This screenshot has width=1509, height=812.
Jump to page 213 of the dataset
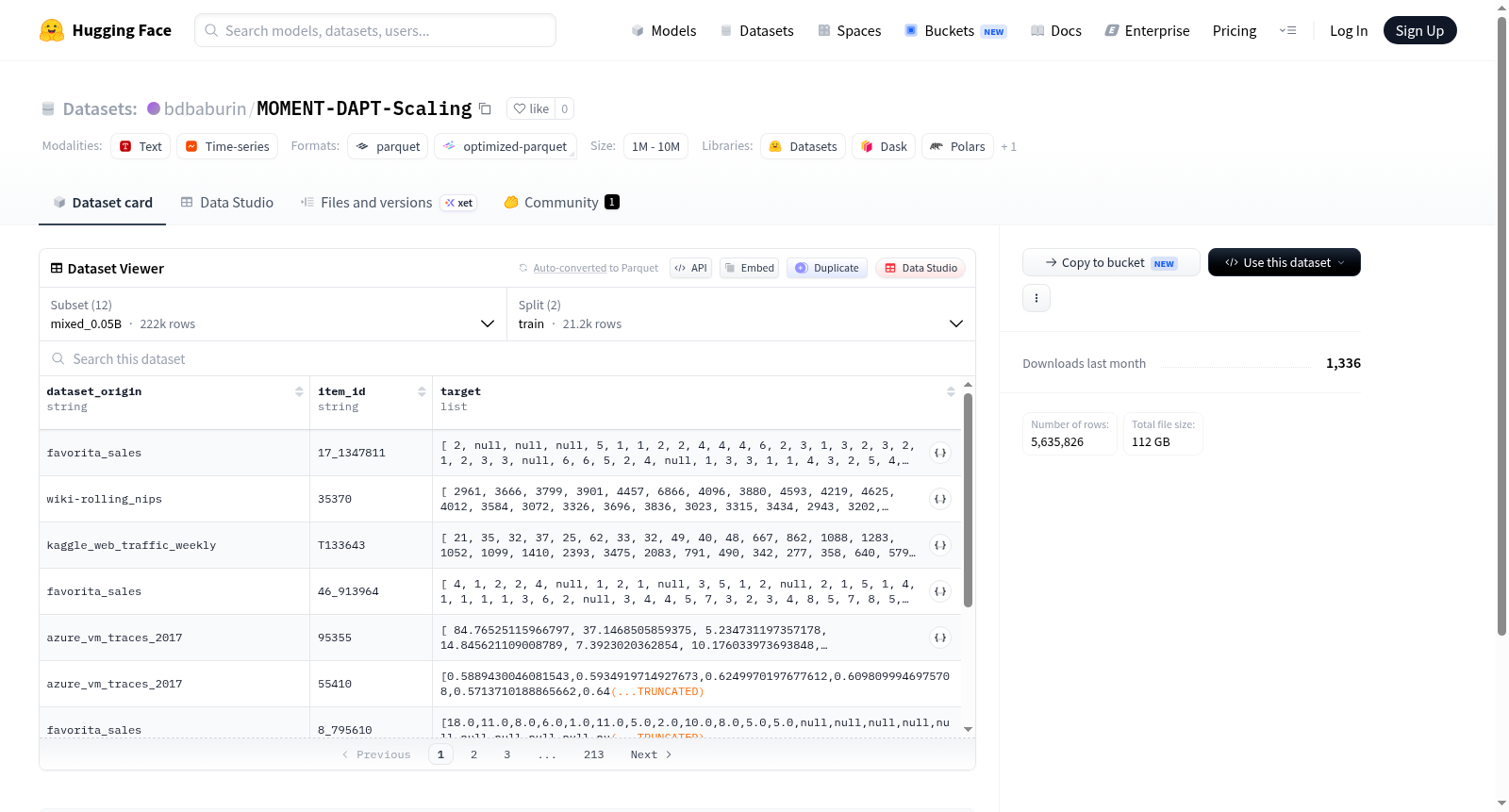(593, 754)
